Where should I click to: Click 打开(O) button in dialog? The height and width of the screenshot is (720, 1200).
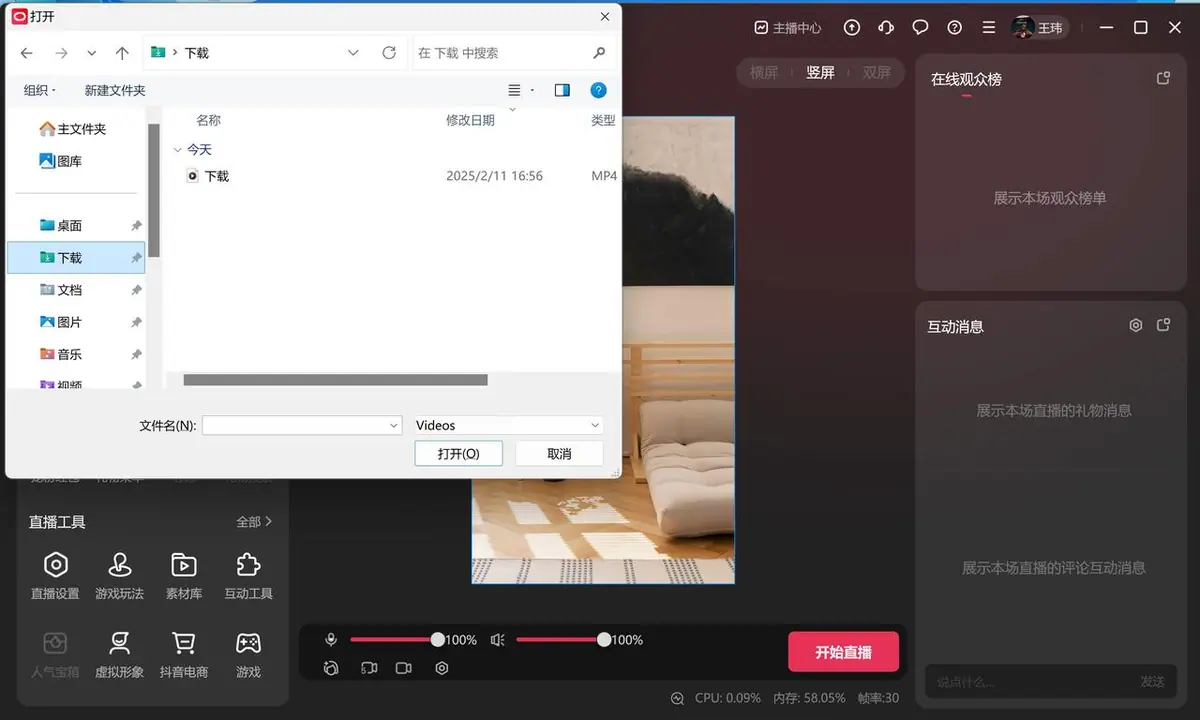[x=459, y=453]
